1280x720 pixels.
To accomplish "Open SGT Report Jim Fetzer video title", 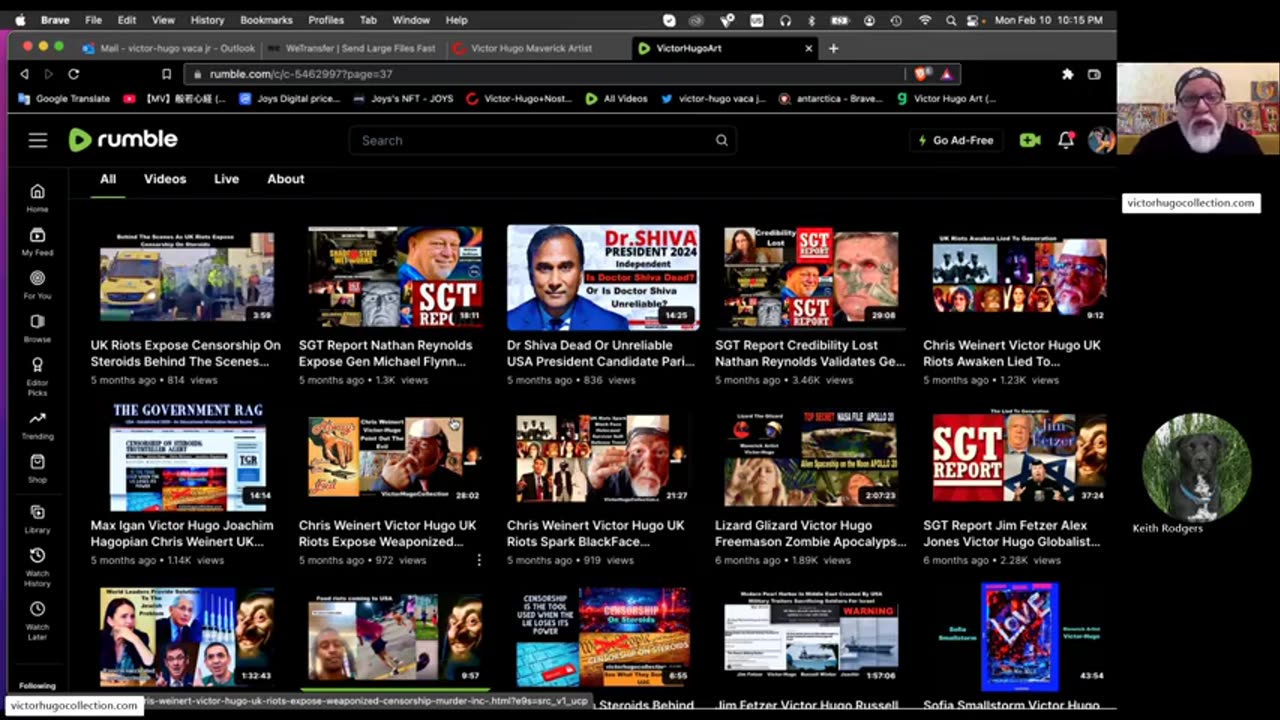I will pos(1011,533).
